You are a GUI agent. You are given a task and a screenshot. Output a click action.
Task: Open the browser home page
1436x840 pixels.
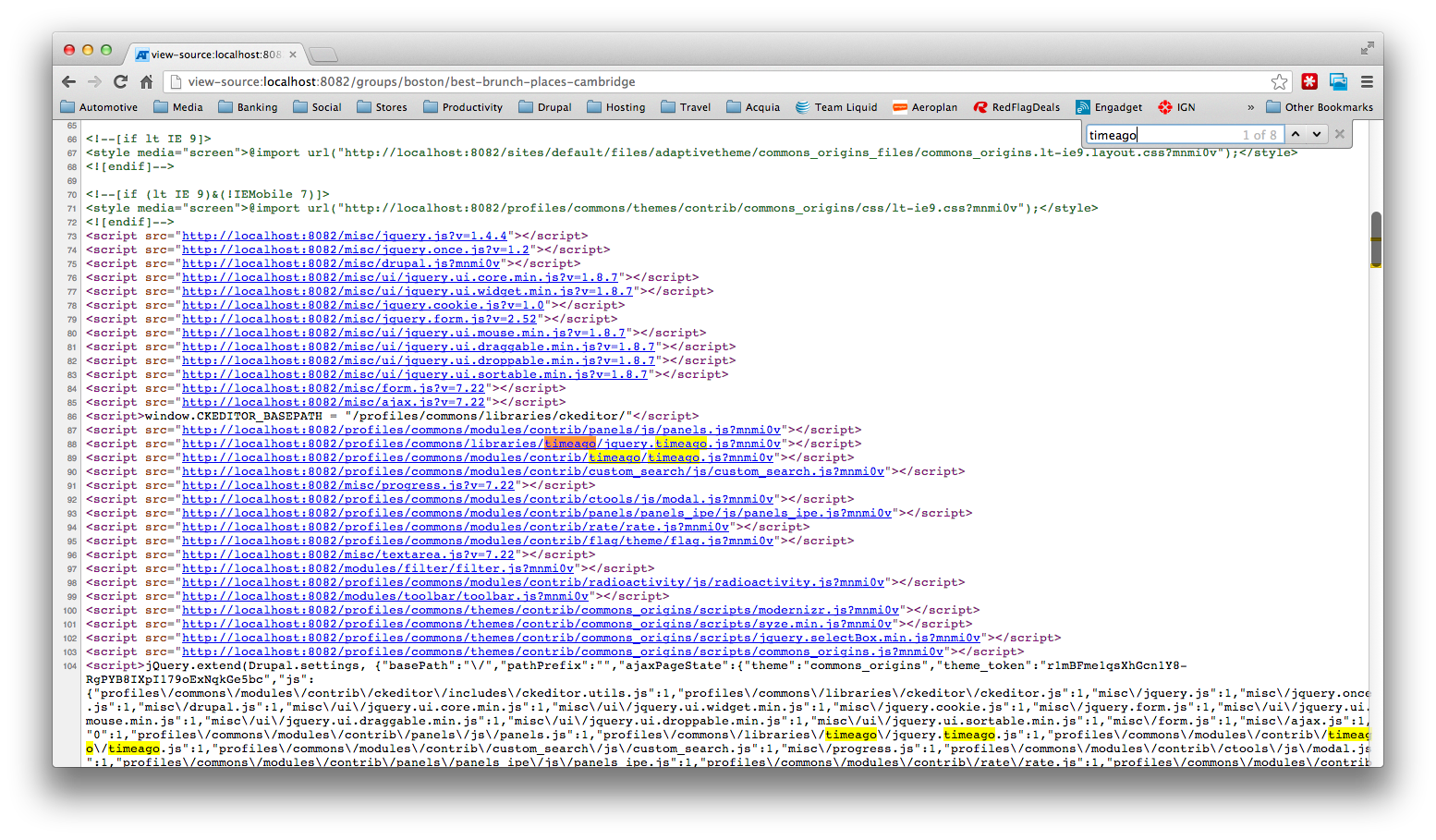(146, 81)
